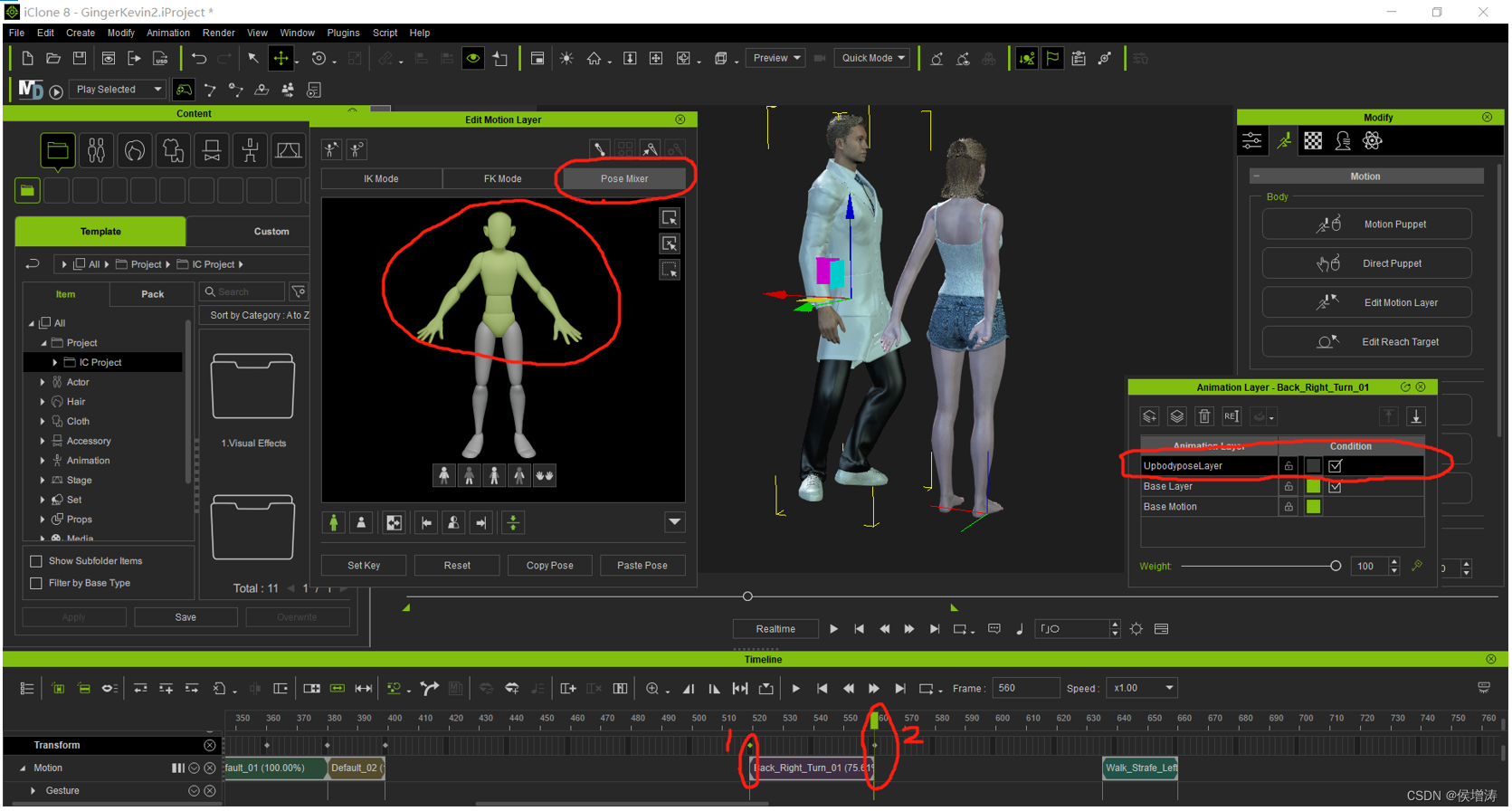Select the Back_Right_Turn_01 motion clip

tap(813, 768)
